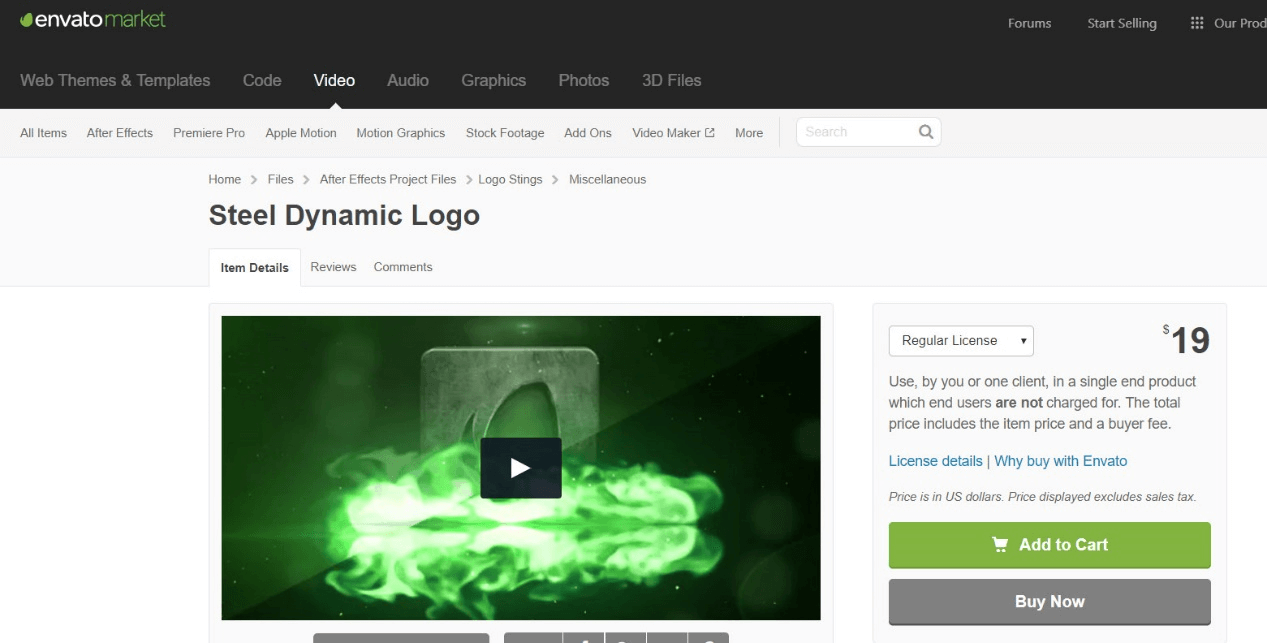Click the Envato Market logo
1267x643 pixels.
(93, 20)
